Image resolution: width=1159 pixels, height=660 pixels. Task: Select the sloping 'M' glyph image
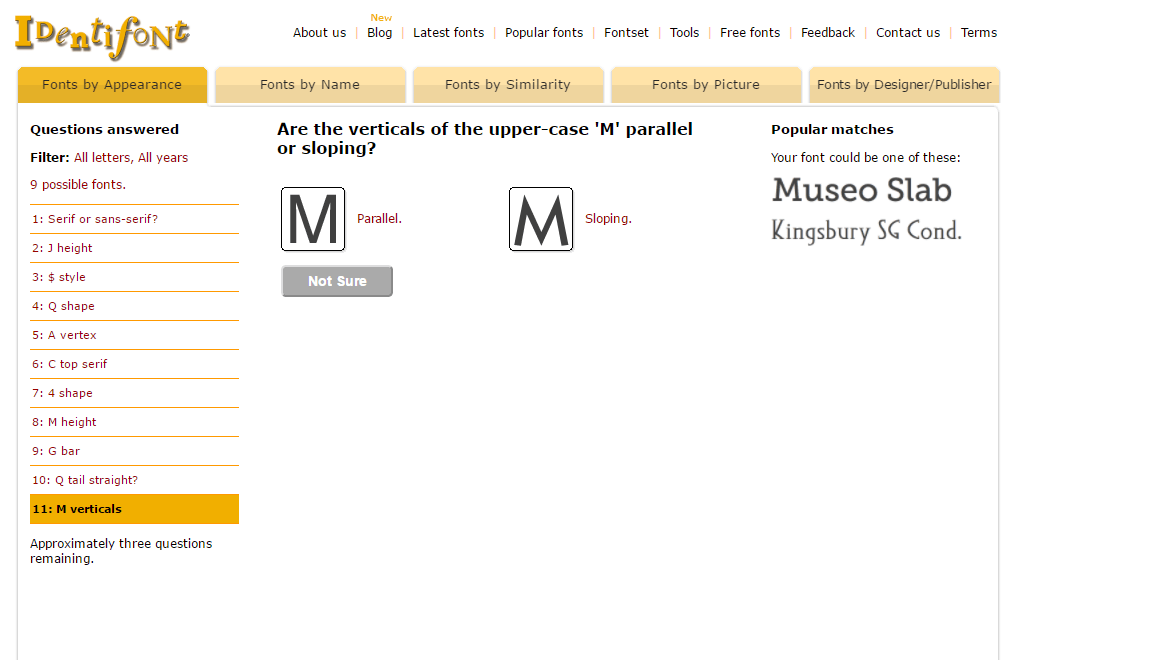point(541,219)
